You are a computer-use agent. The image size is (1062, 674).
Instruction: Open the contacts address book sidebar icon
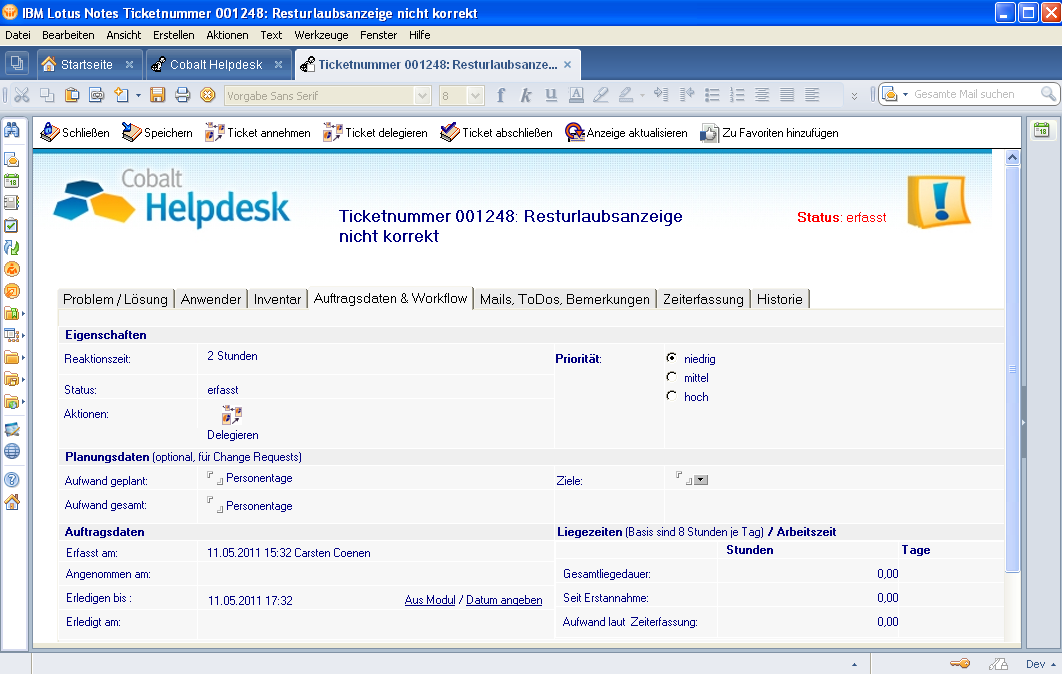click(x=12, y=203)
